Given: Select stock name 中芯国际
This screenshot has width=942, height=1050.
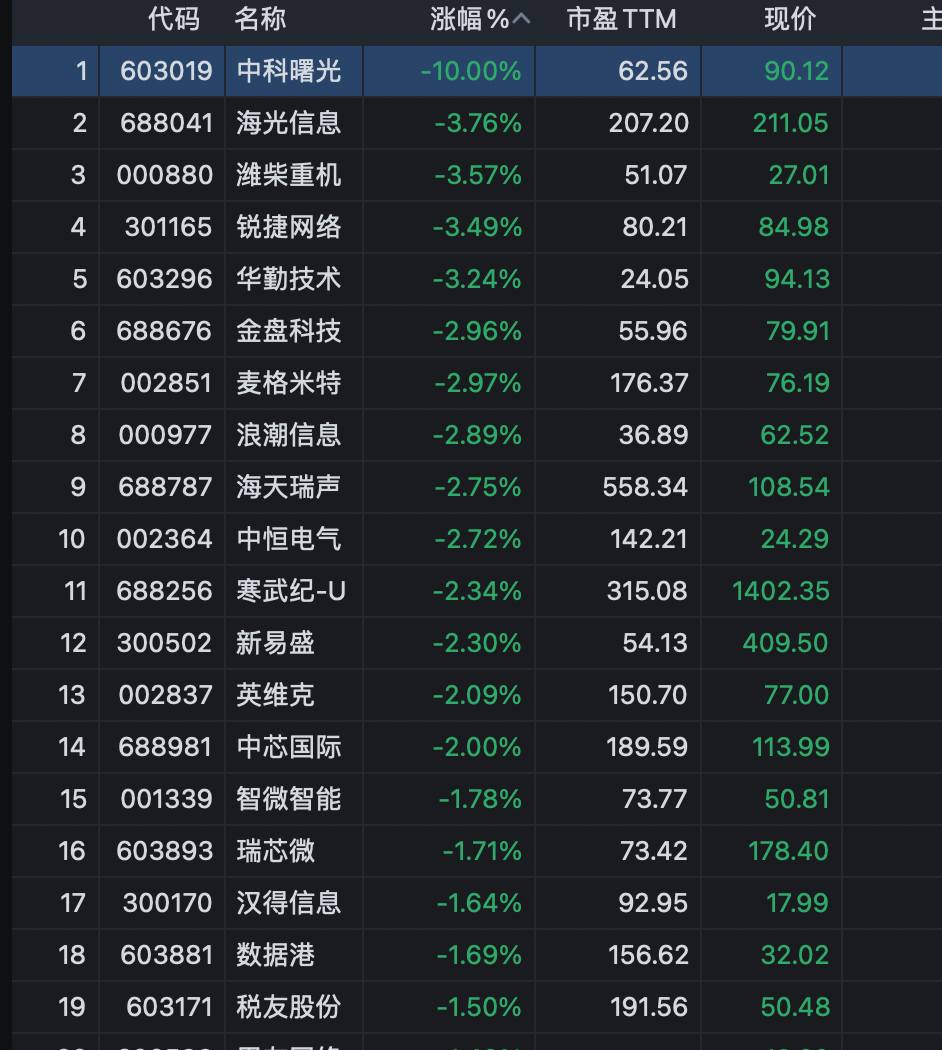Looking at the screenshot, I should click(289, 747).
